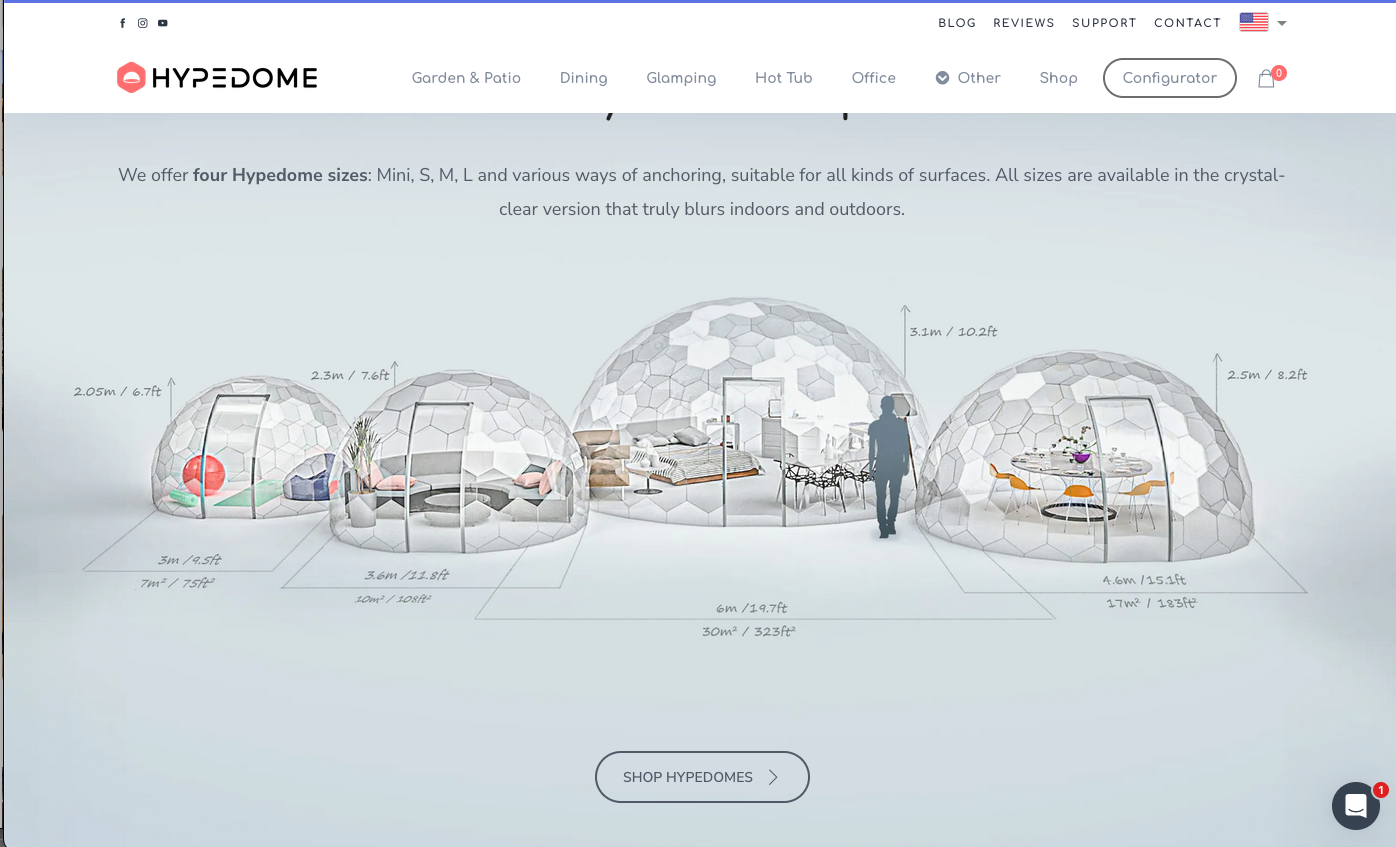
Task: Open the Shop menu item
Action: click(1058, 78)
